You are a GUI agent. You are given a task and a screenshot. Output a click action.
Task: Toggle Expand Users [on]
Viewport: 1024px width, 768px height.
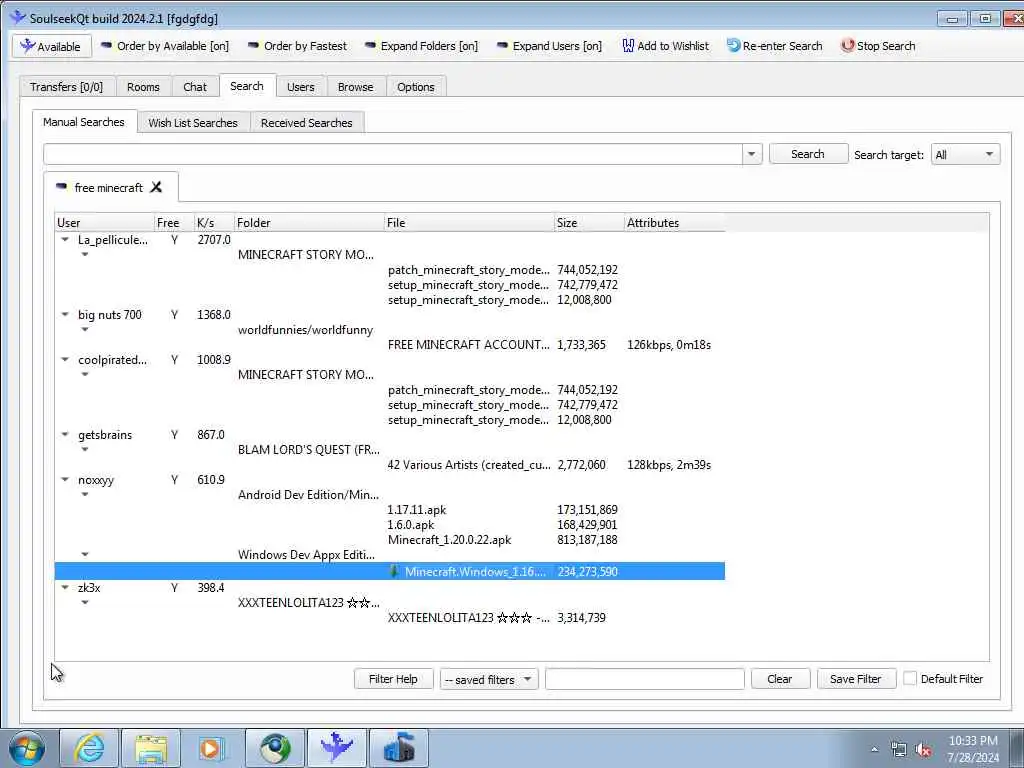549,46
